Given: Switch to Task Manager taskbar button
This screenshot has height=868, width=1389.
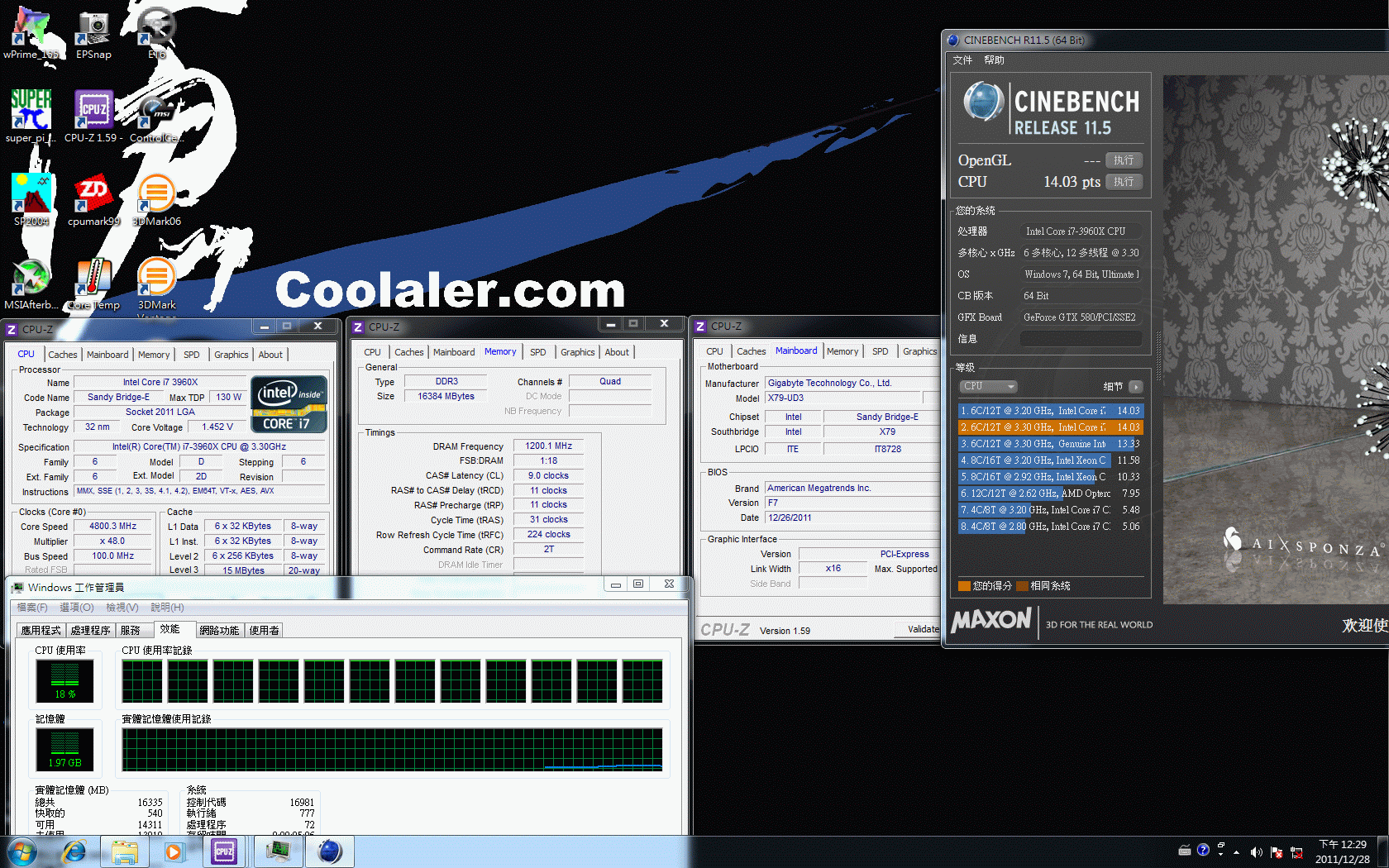Looking at the screenshot, I should coord(278,851).
